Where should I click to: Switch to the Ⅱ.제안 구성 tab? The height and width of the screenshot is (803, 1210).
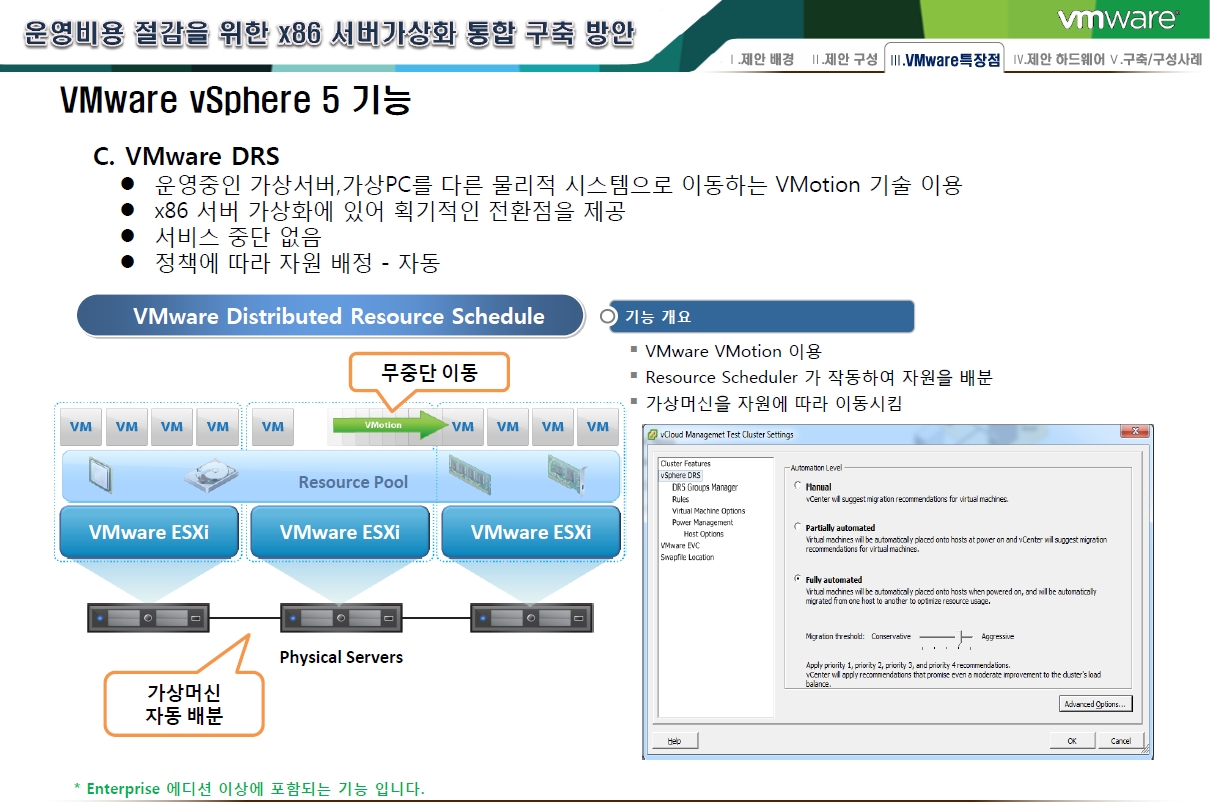pyautogui.click(x=845, y=60)
